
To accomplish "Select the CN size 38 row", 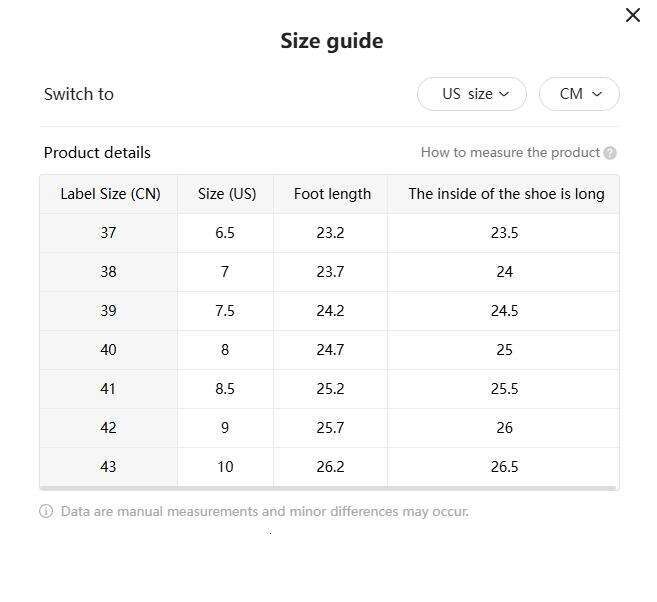I will [108, 272].
